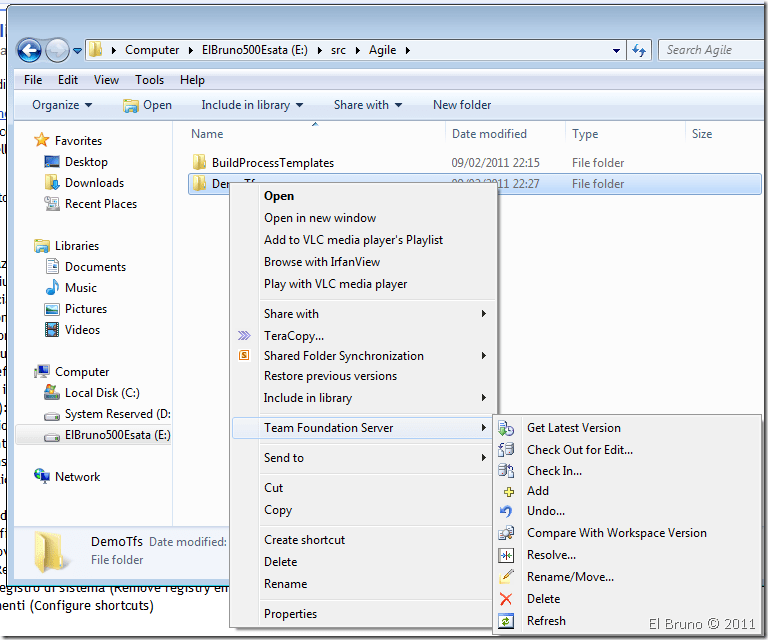This screenshot has width=768, height=640.
Task: Select Local Disk (C:) in navigation pane
Action: pyautogui.click(x=102, y=393)
